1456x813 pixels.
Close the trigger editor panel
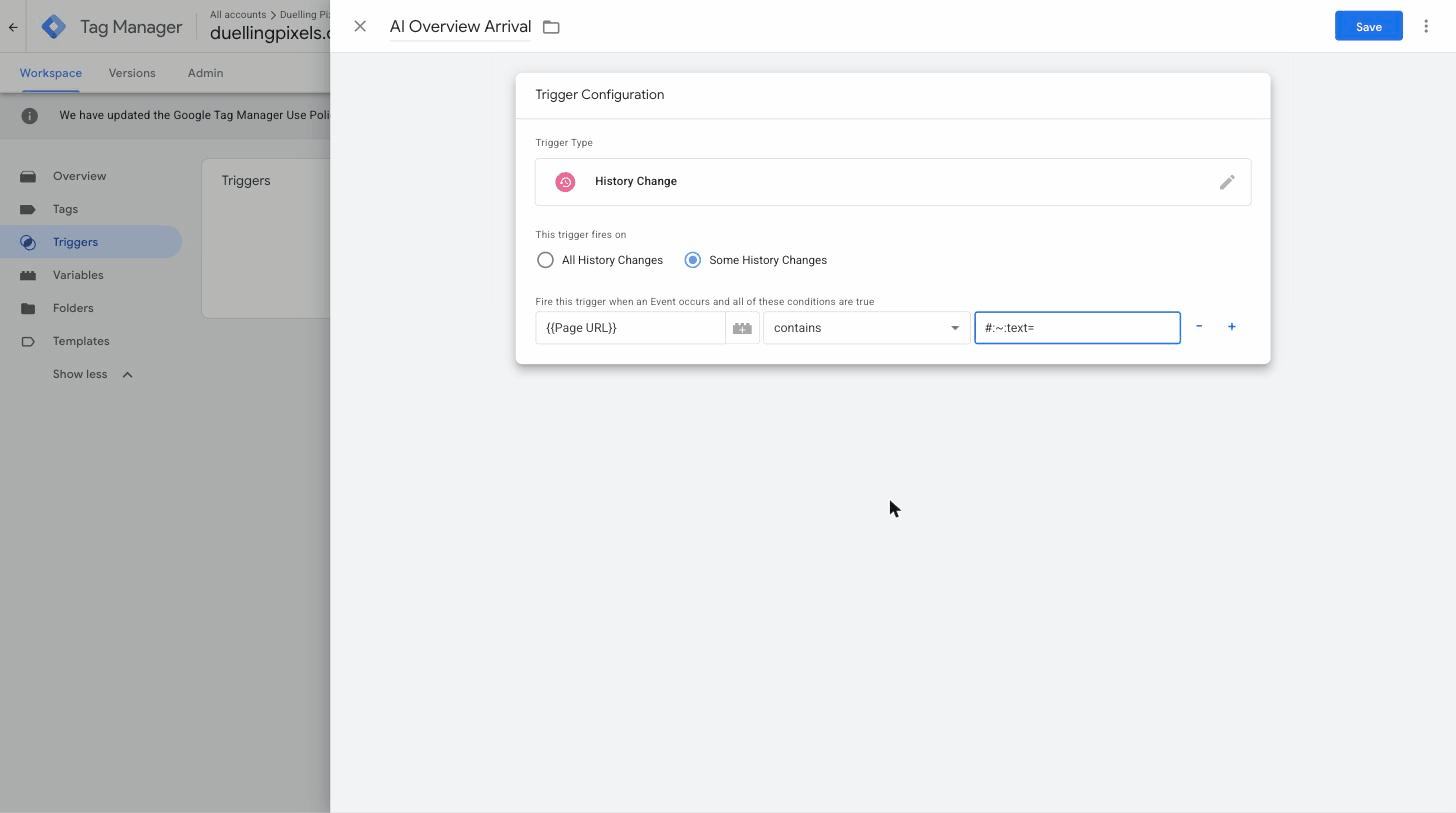pyautogui.click(x=360, y=26)
